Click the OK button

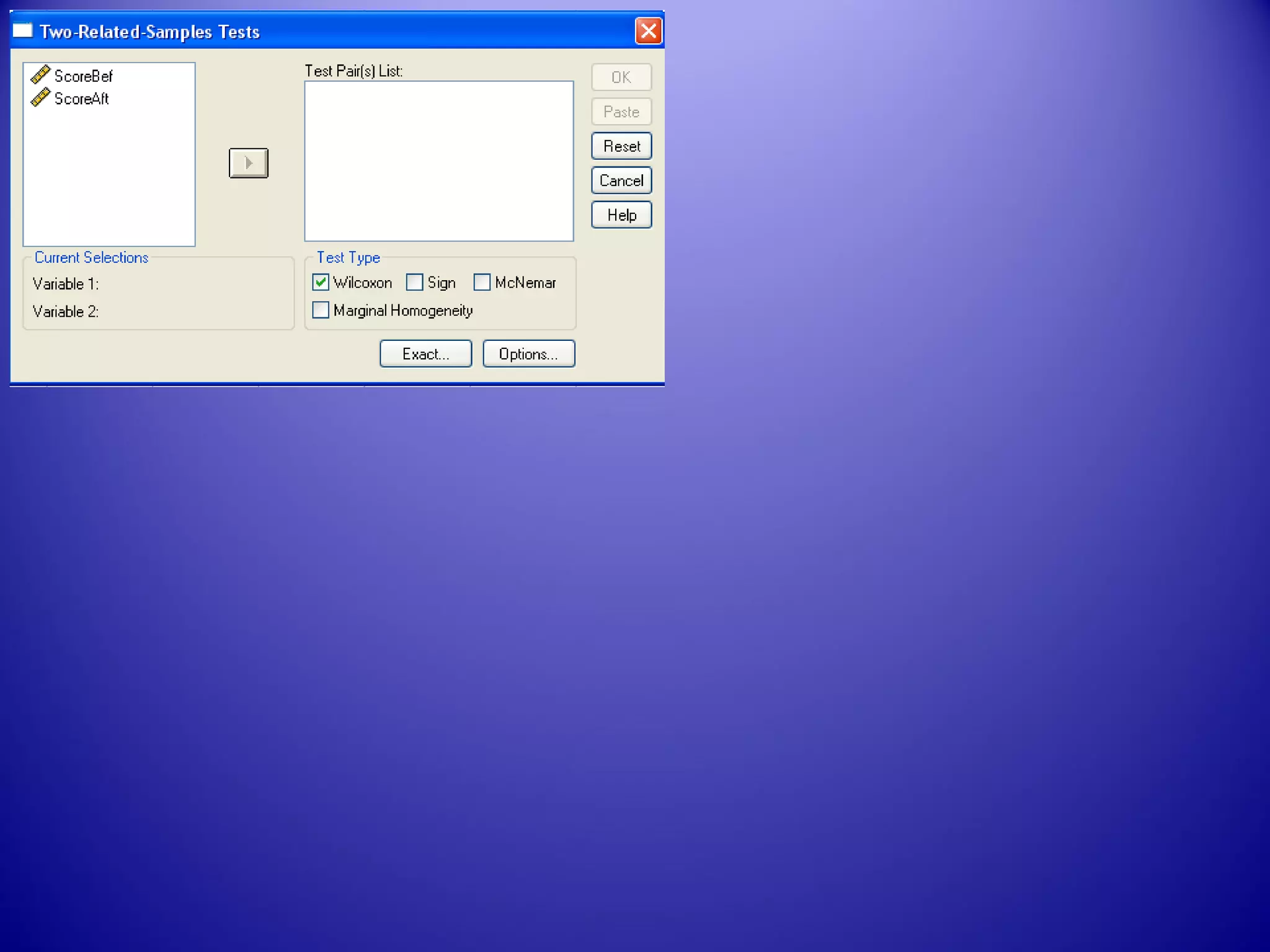[621, 77]
